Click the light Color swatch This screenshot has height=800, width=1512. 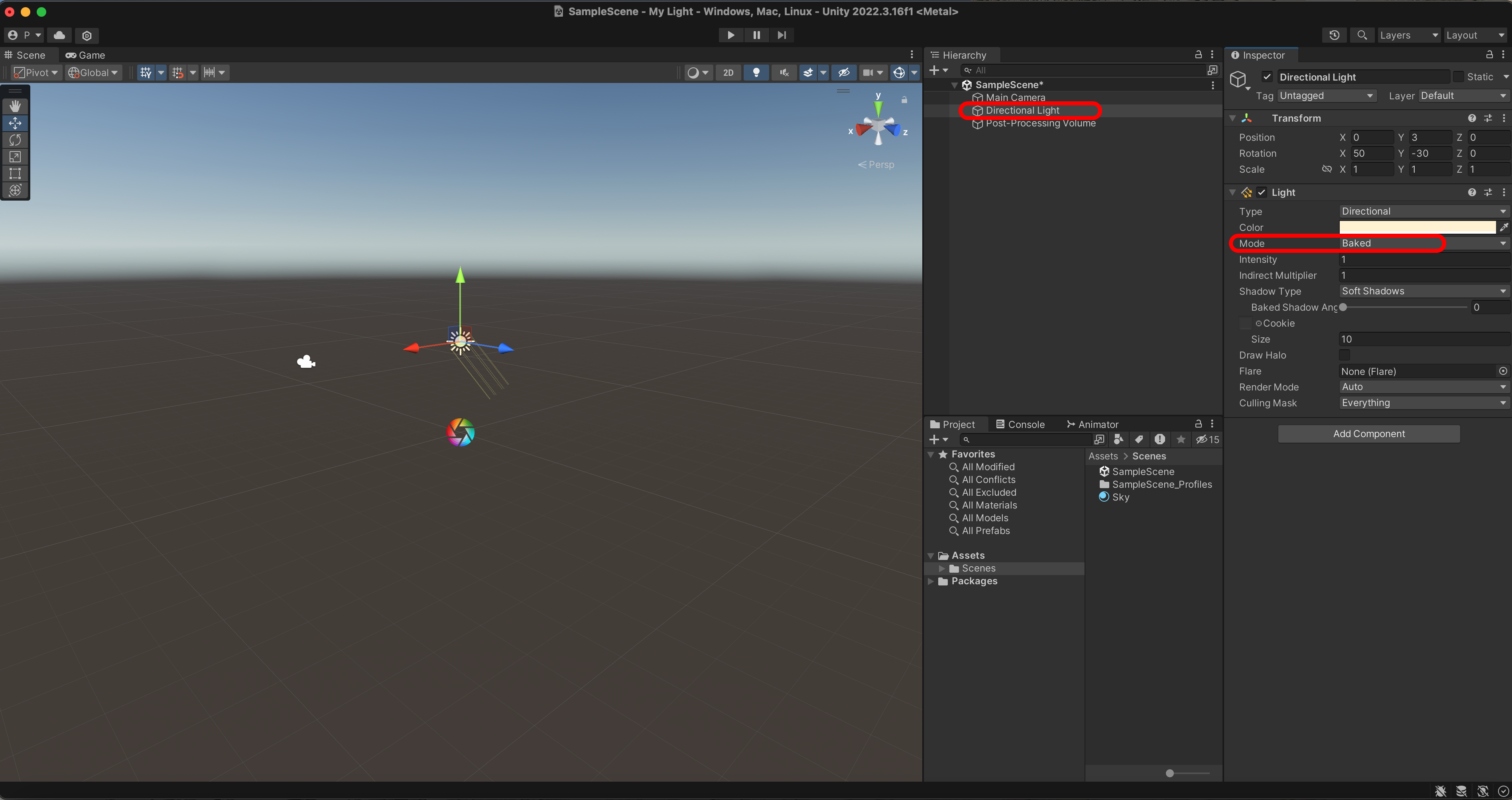tap(1416, 227)
